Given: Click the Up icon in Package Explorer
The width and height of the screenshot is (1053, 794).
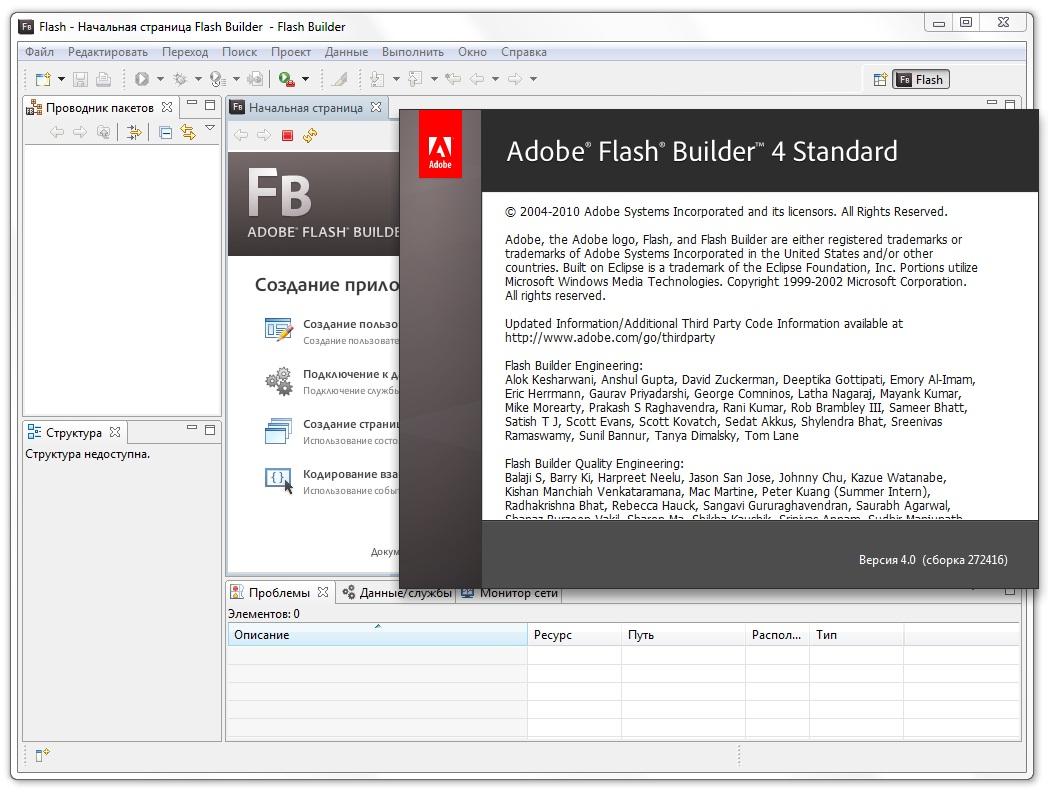Looking at the screenshot, I should [103, 133].
